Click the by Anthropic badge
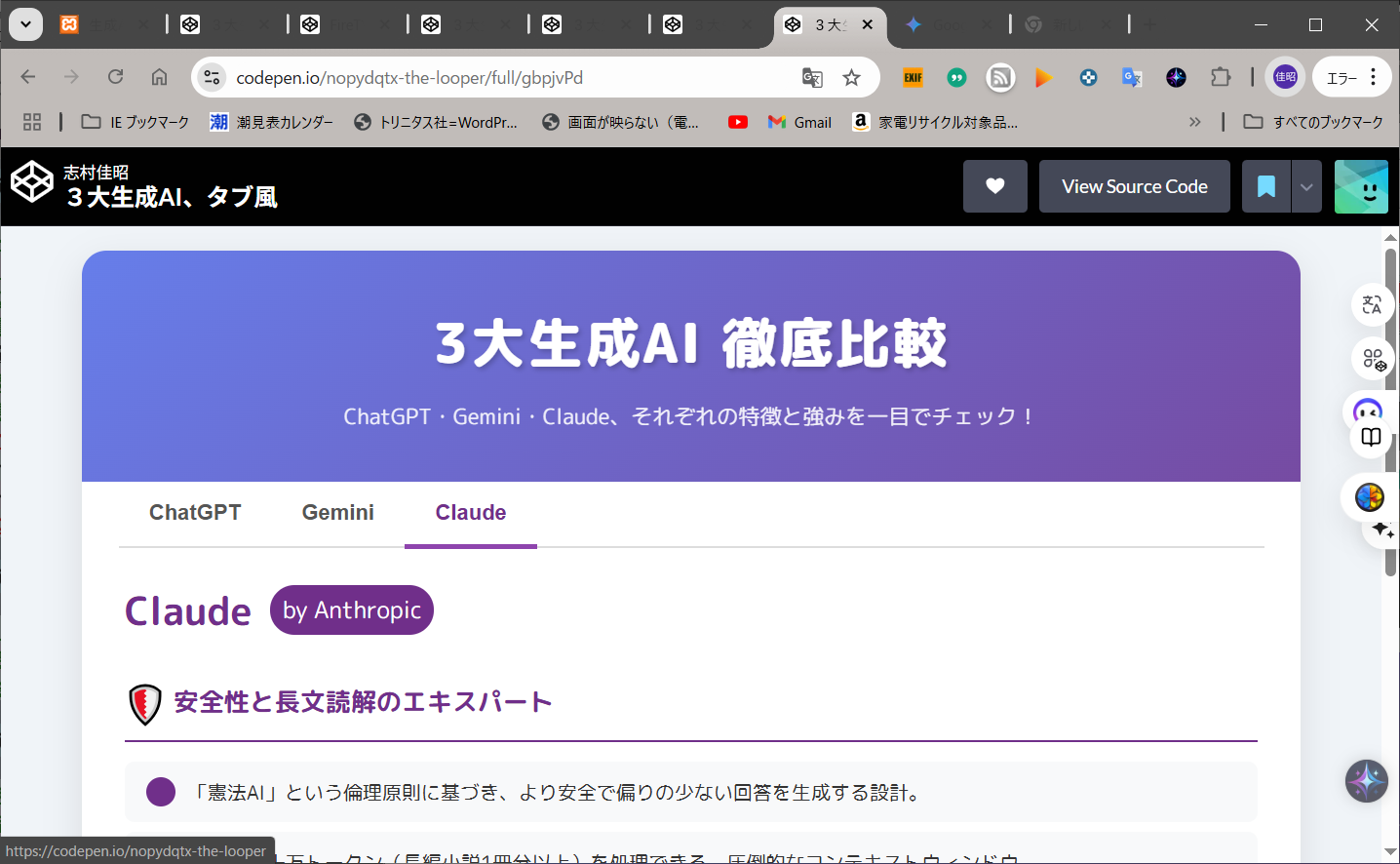1400x864 pixels. click(352, 610)
